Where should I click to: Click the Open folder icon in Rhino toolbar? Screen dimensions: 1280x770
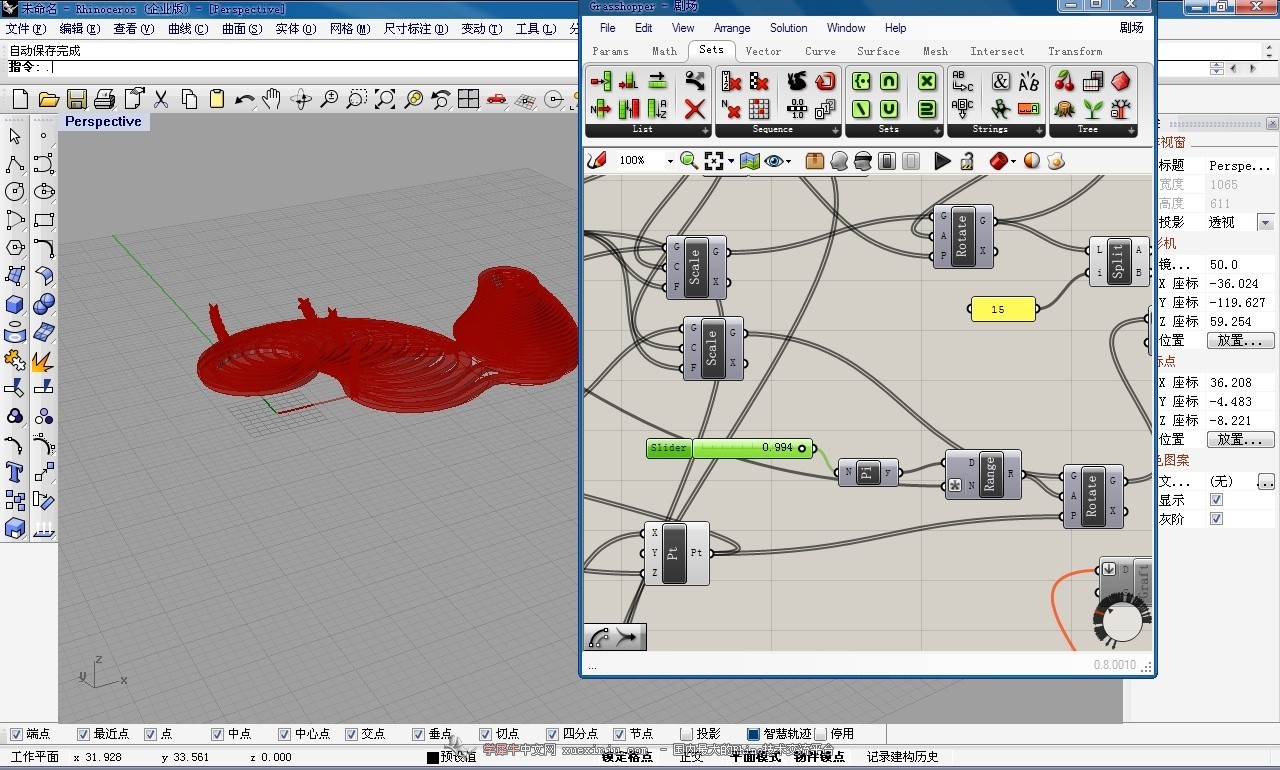click(48, 99)
